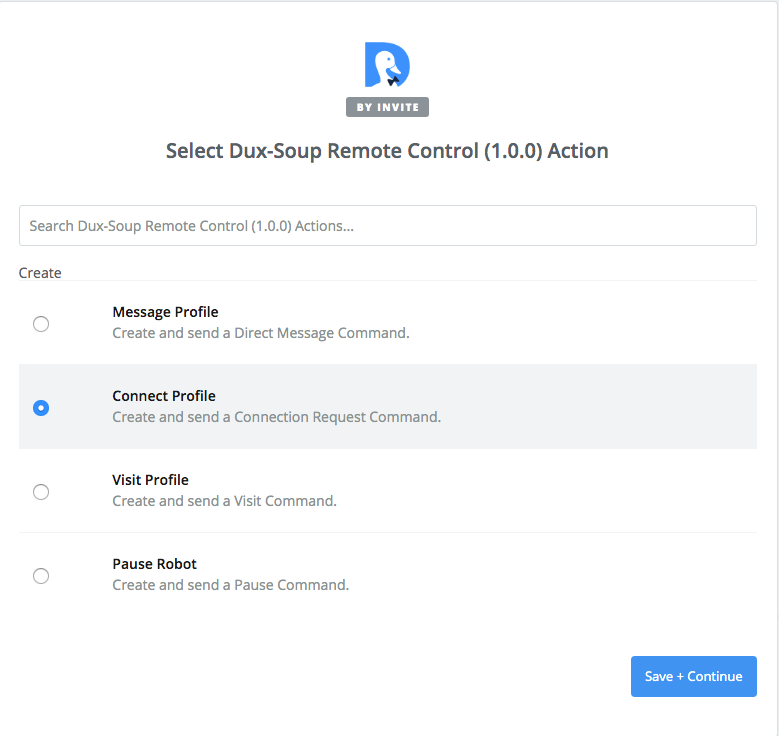The height and width of the screenshot is (736, 779).
Task: Select the Visit Profile radio button
Action: click(41, 492)
